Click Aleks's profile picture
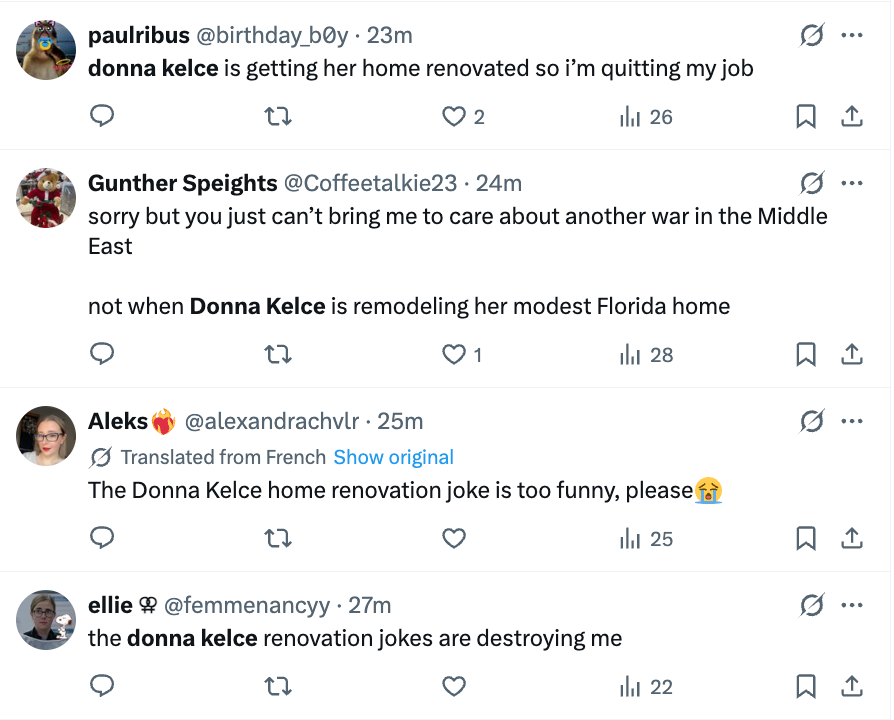 (47, 436)
